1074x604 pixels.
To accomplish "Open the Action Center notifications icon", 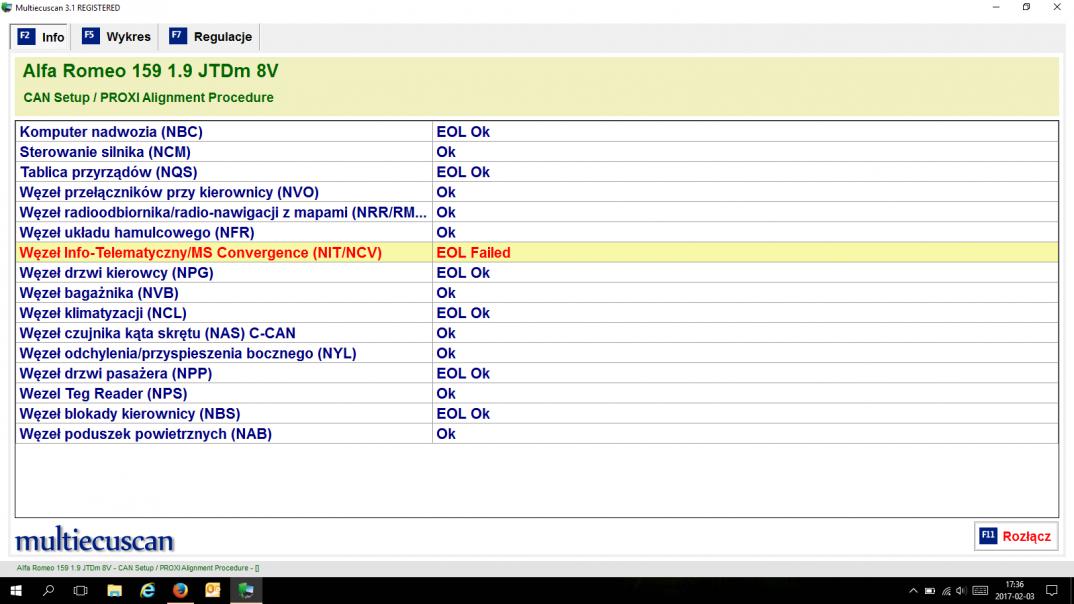I will [x=1052, y=590].
